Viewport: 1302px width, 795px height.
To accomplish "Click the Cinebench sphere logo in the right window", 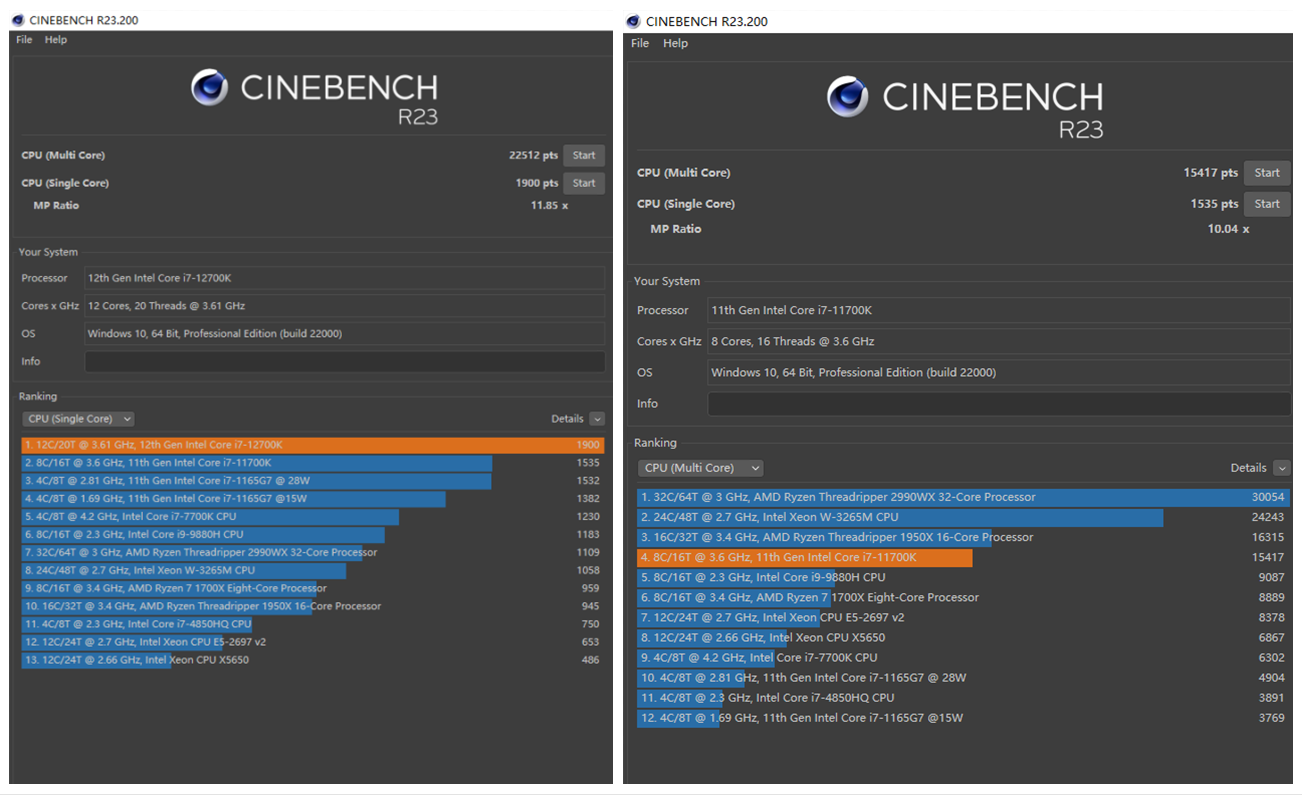I will click(847, 97).
